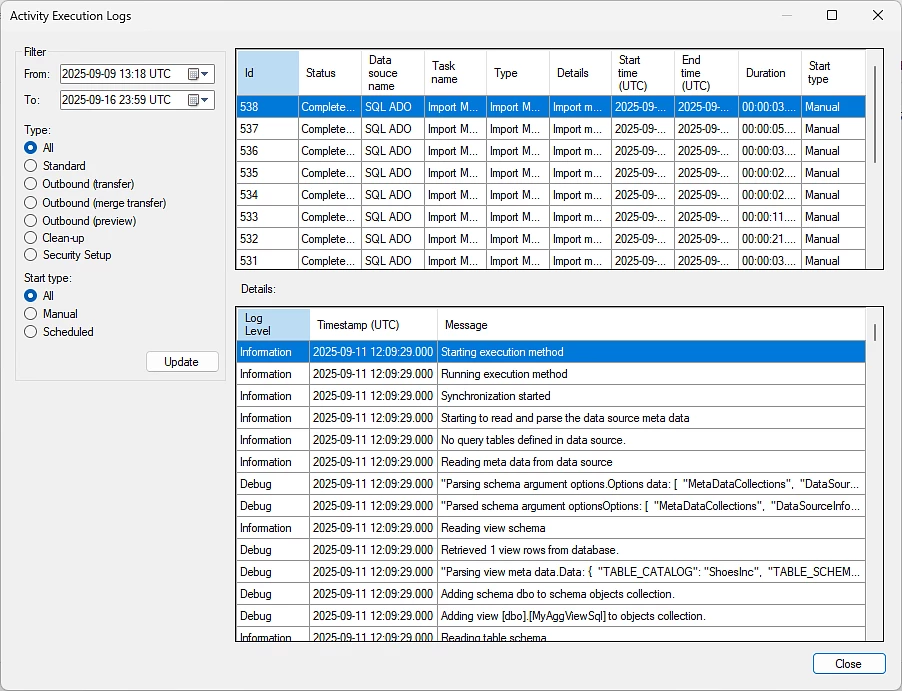Select Outbound (transfer) type option

tap(31, 184)
